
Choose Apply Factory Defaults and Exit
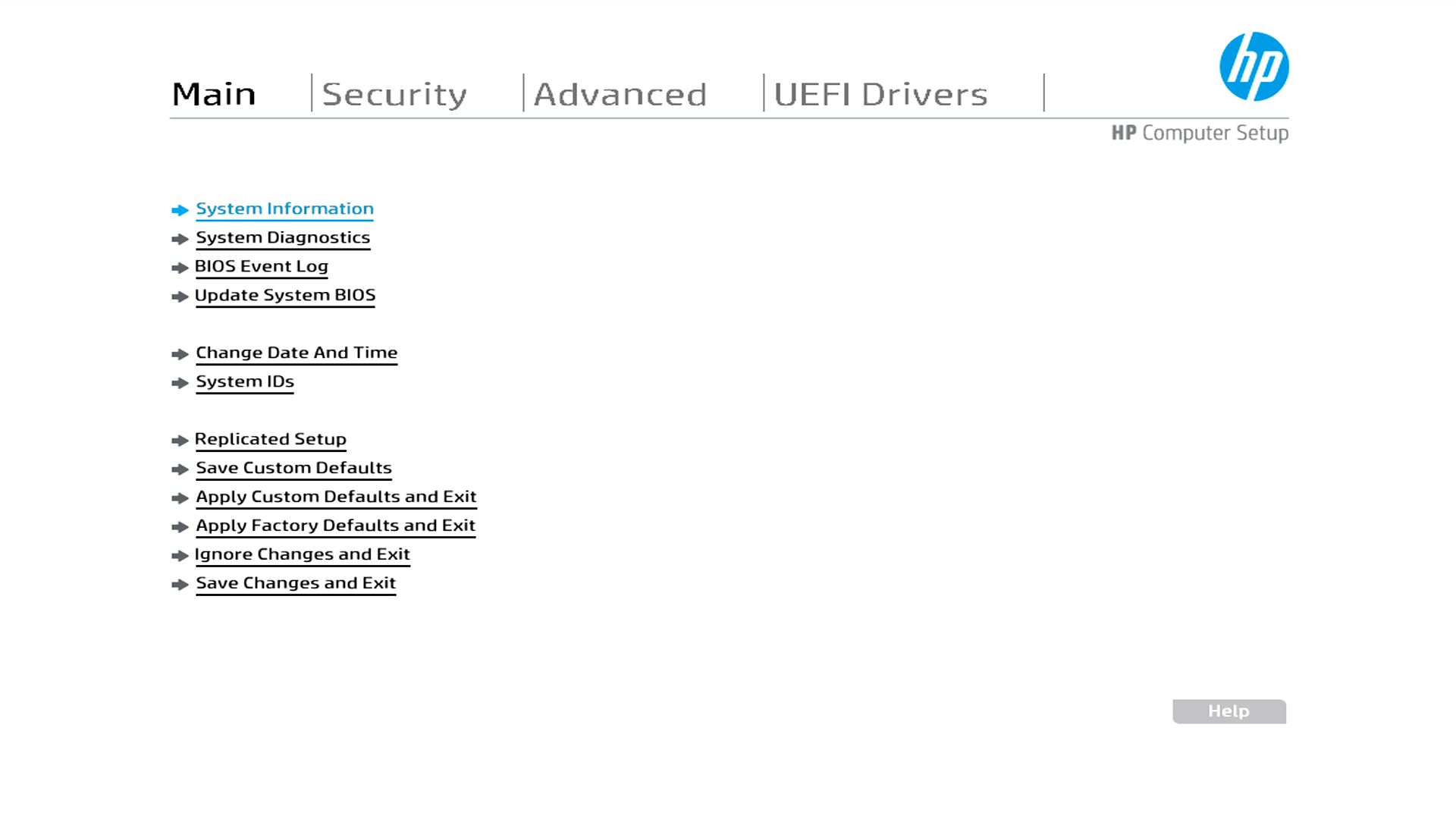pos(335,526)
